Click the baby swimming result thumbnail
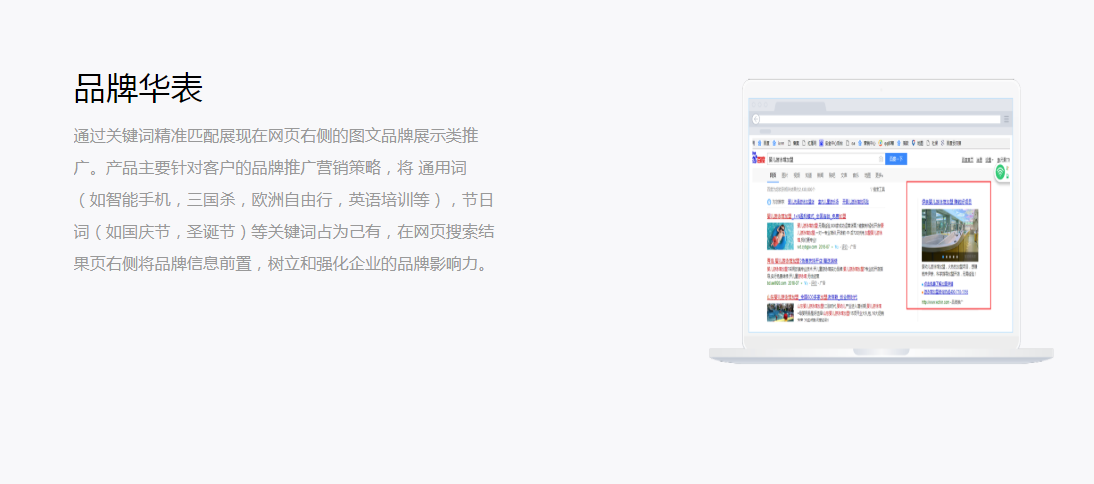The image size is (1094, 484). (x=780, y=236)
